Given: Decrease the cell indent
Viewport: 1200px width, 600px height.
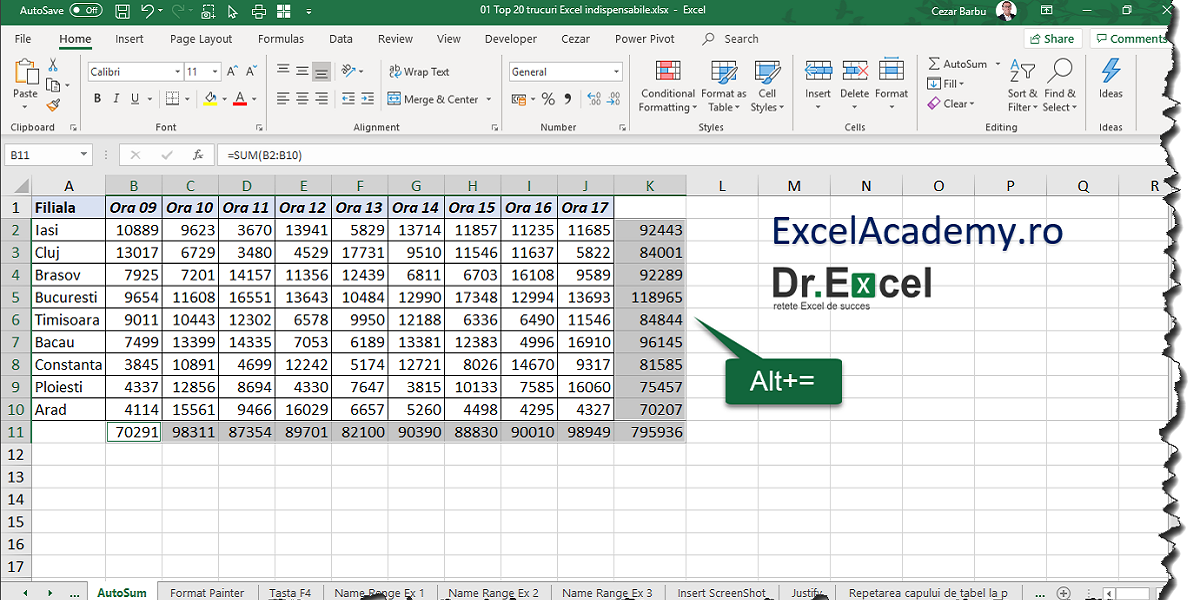Looking at the screenshot, I should point(346,99).
